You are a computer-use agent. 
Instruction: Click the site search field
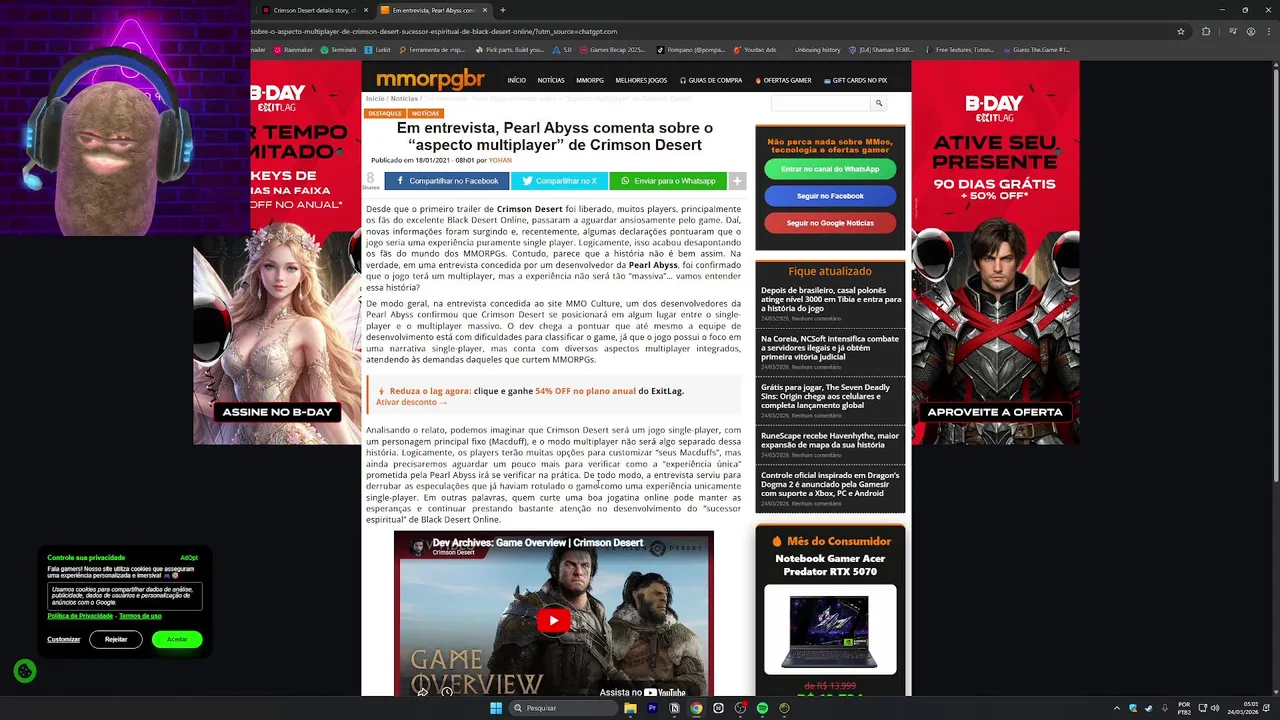(821, 103)
